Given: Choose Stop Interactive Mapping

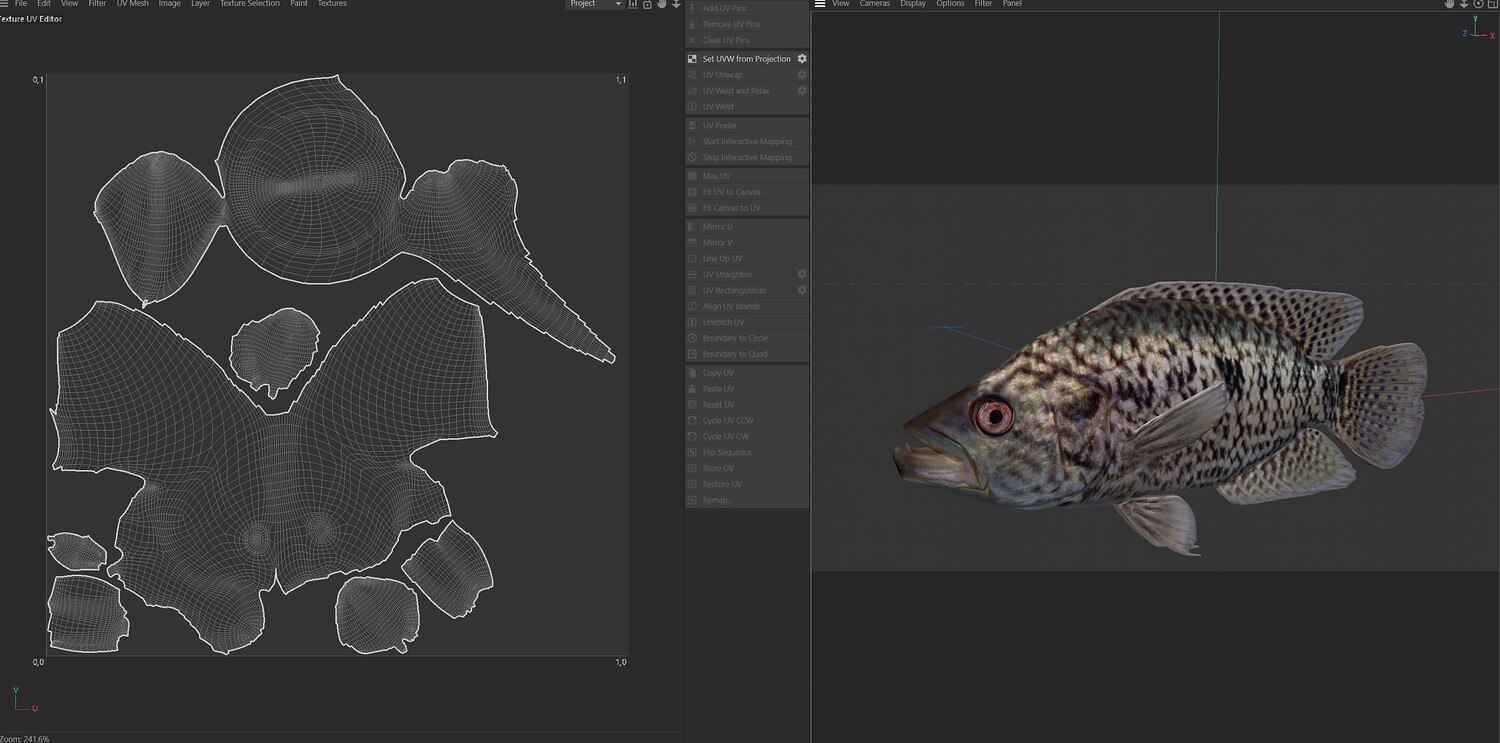Looking at the screenshot, I should [746, 157].
